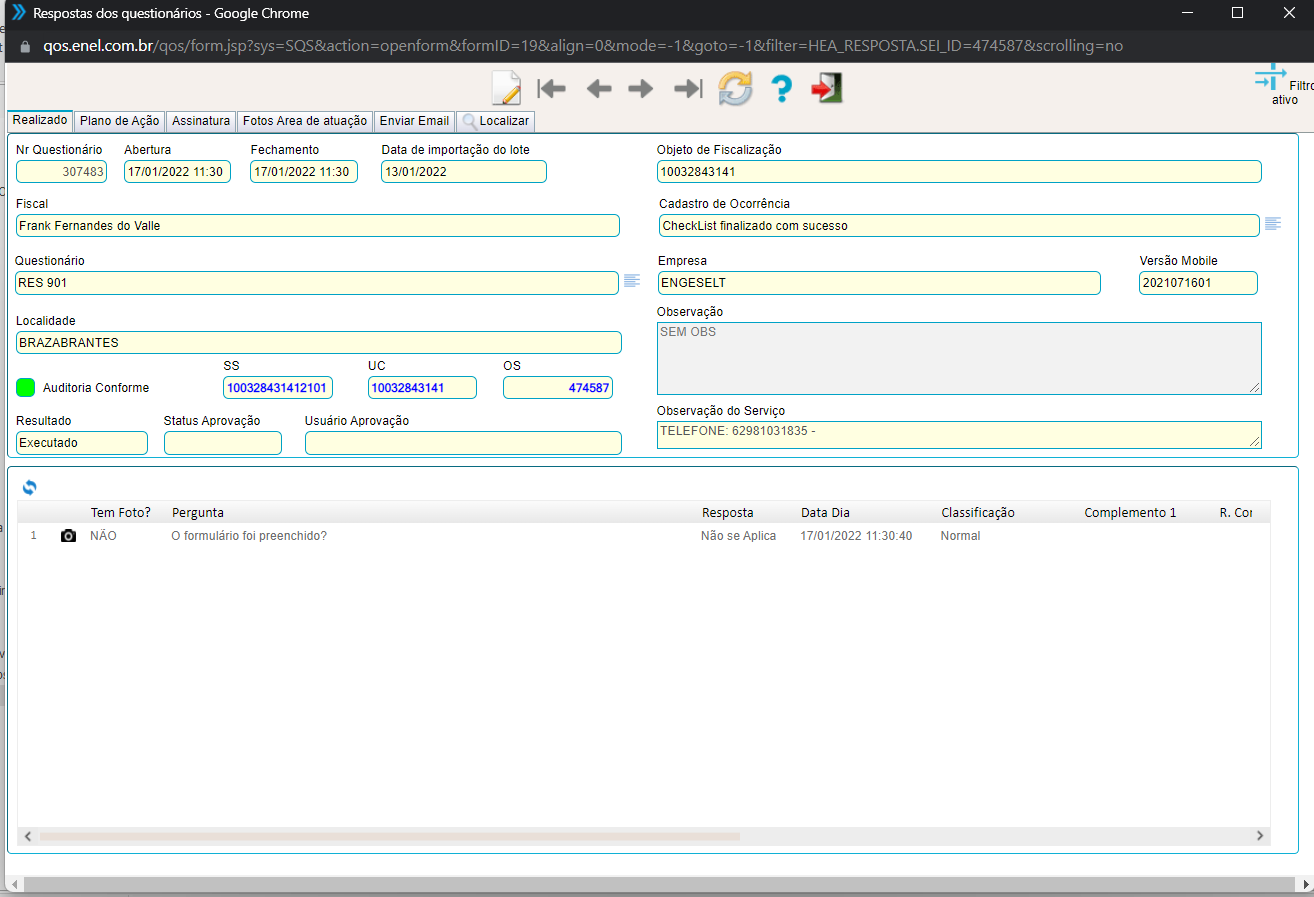This screenshot has width=1314, height=897.
Task: Open the Localizar search tab
Action: (x=495, y=121)
